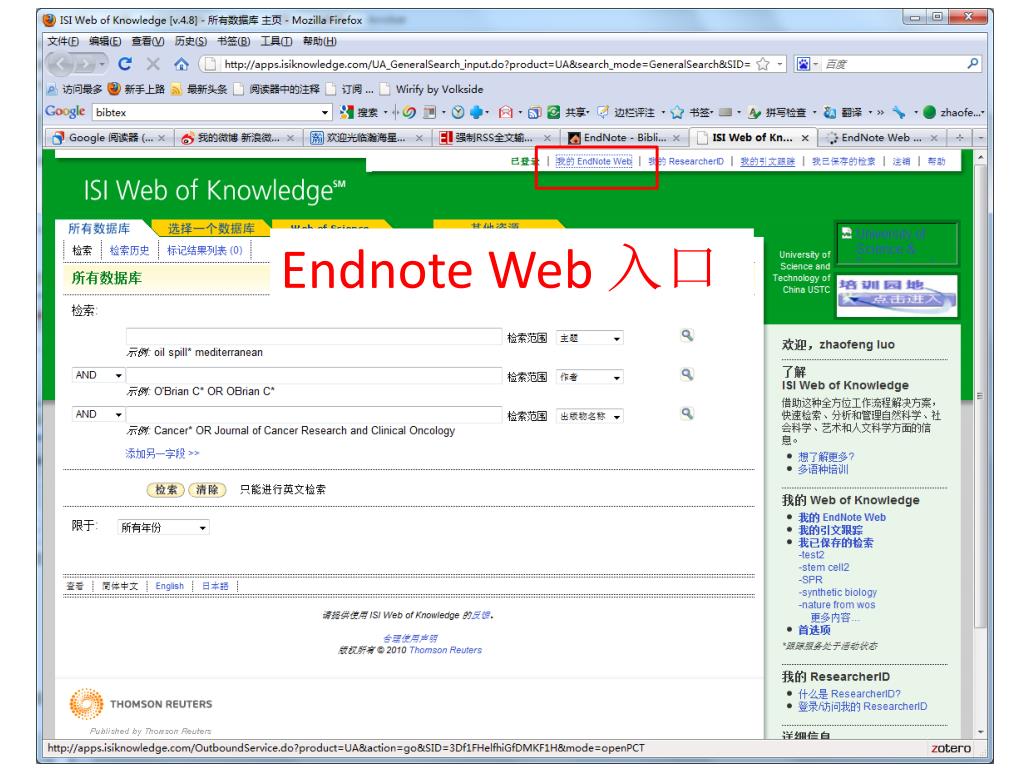Screen dimensions: 1024x768
Task: Open the 主题 search field dropdown
Action: tap(589, 338)
